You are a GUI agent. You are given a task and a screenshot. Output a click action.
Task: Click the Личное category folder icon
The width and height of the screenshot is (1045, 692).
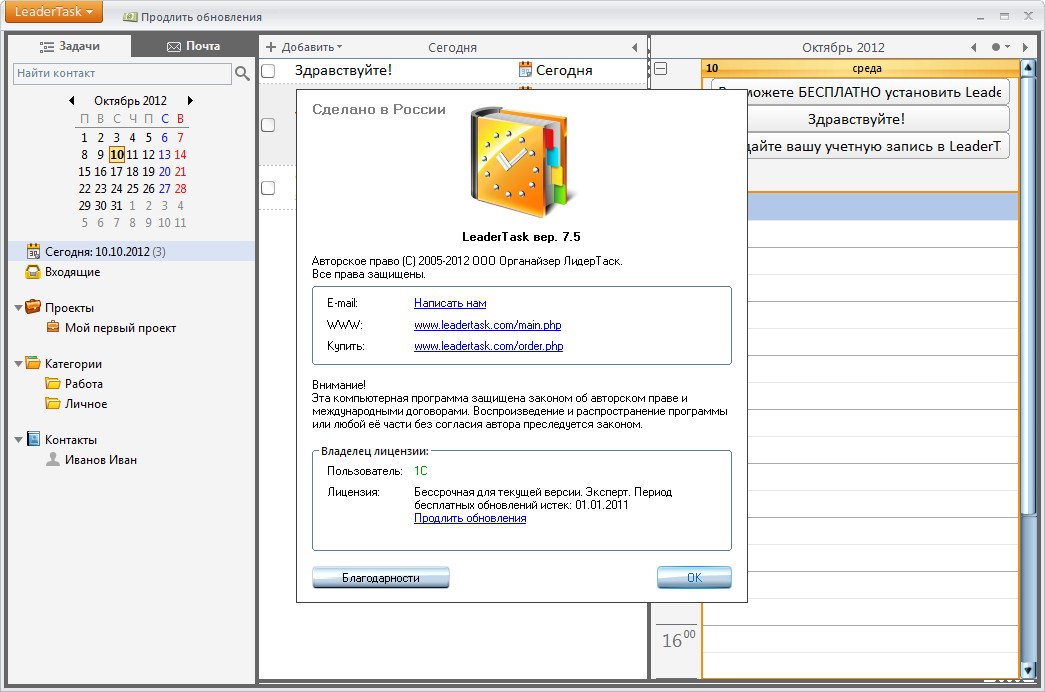point(53,404)
